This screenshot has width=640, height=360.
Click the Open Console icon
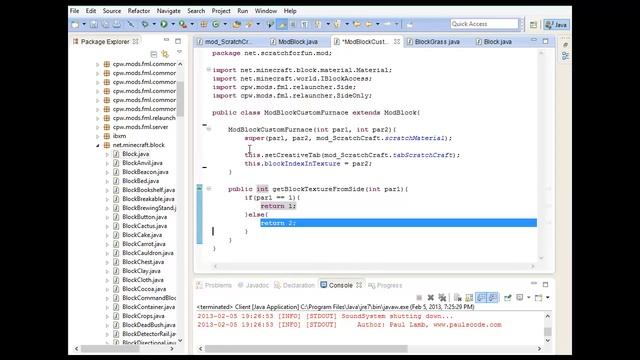pos(538,298)
